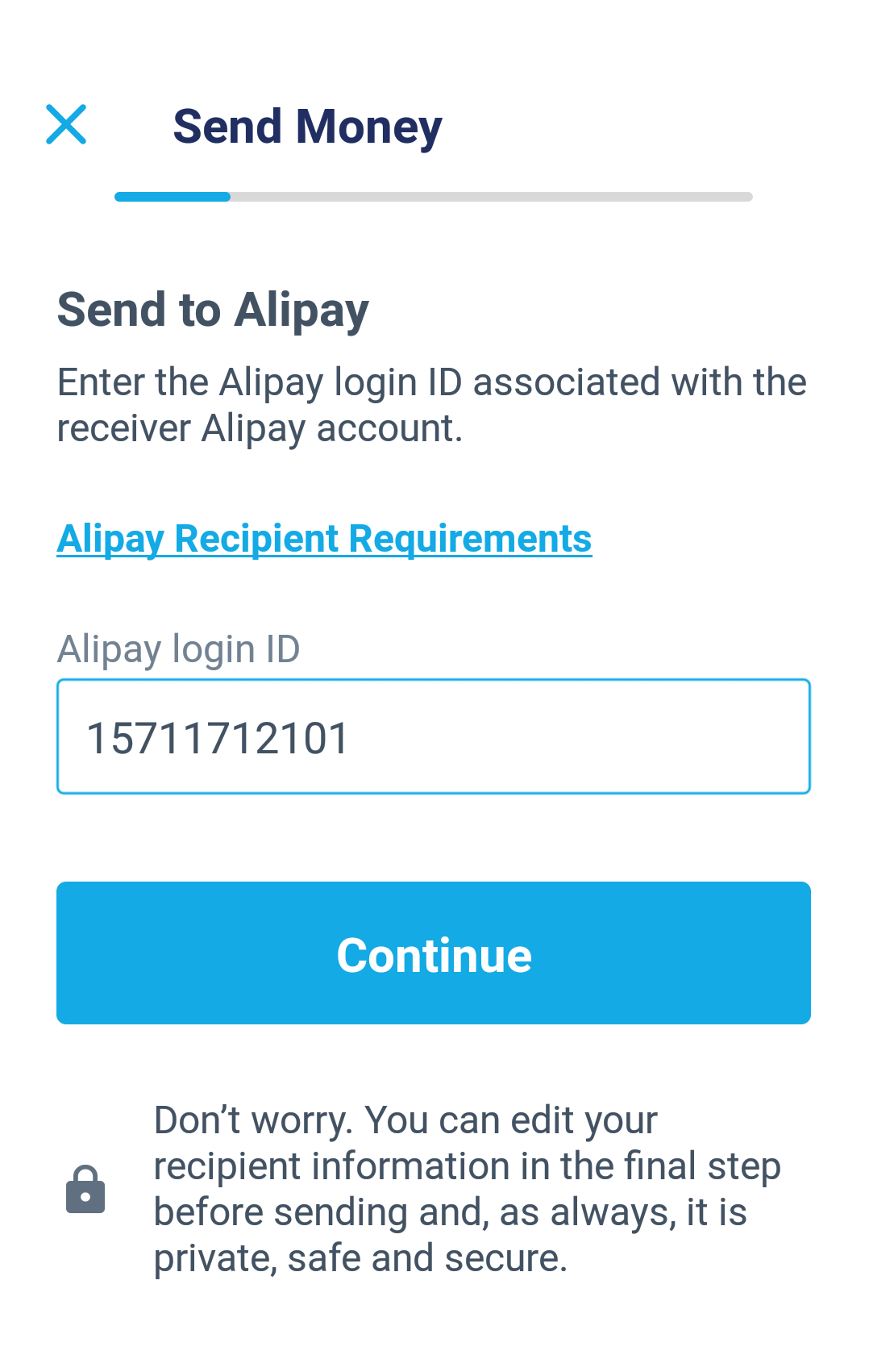Viewport: 869px width, 1372px height.
Task: Close the Send Money screen
Action: (66, 124)
